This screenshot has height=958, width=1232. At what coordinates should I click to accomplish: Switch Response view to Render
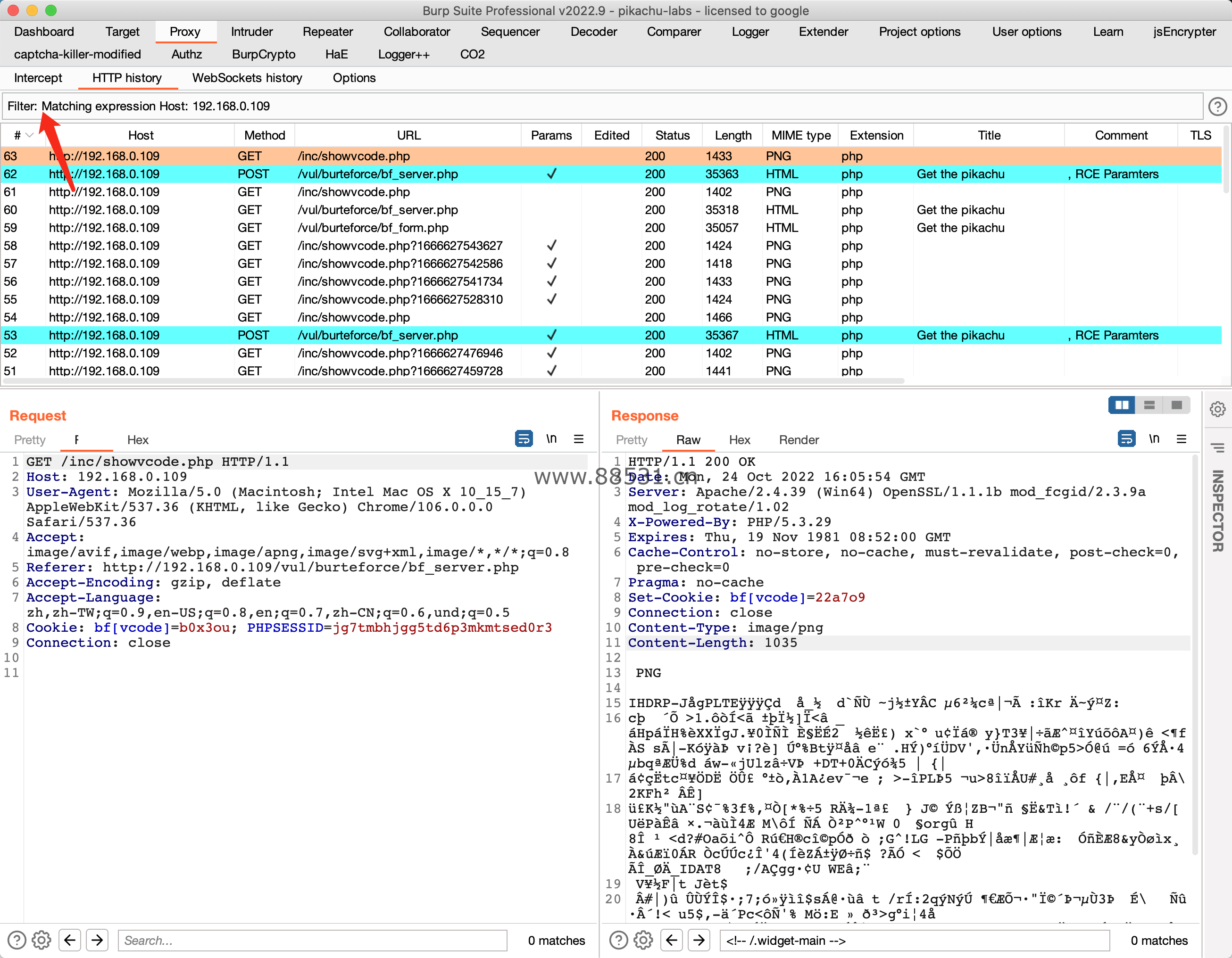point(799,440)
